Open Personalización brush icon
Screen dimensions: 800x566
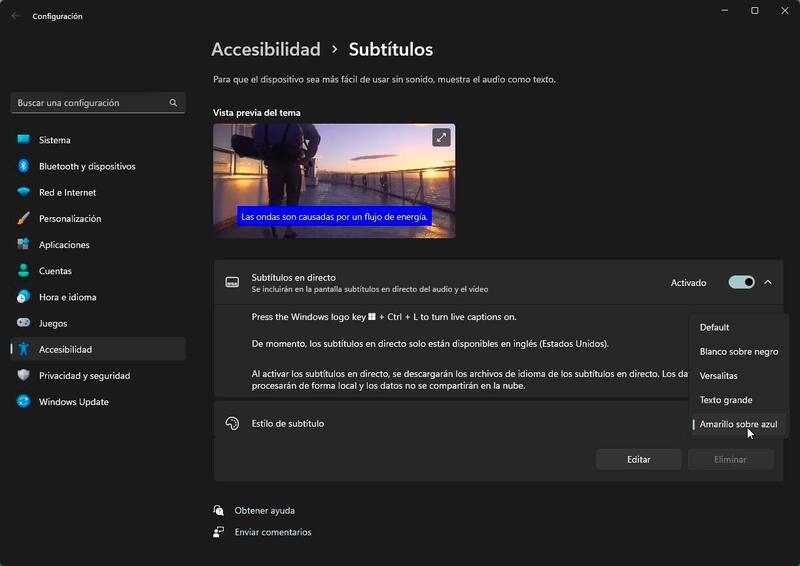[23, 218]
